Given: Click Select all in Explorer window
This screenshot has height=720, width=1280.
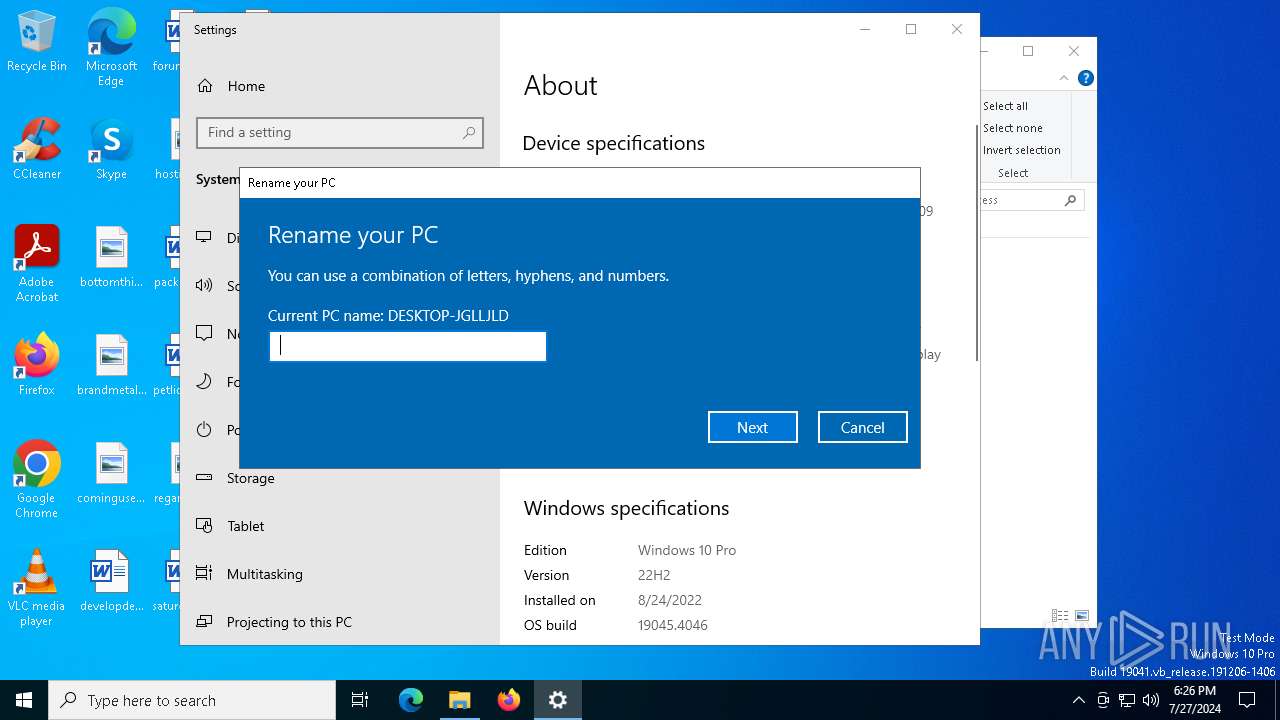Looking at the screenshot, I should [x=1005, y=106].
